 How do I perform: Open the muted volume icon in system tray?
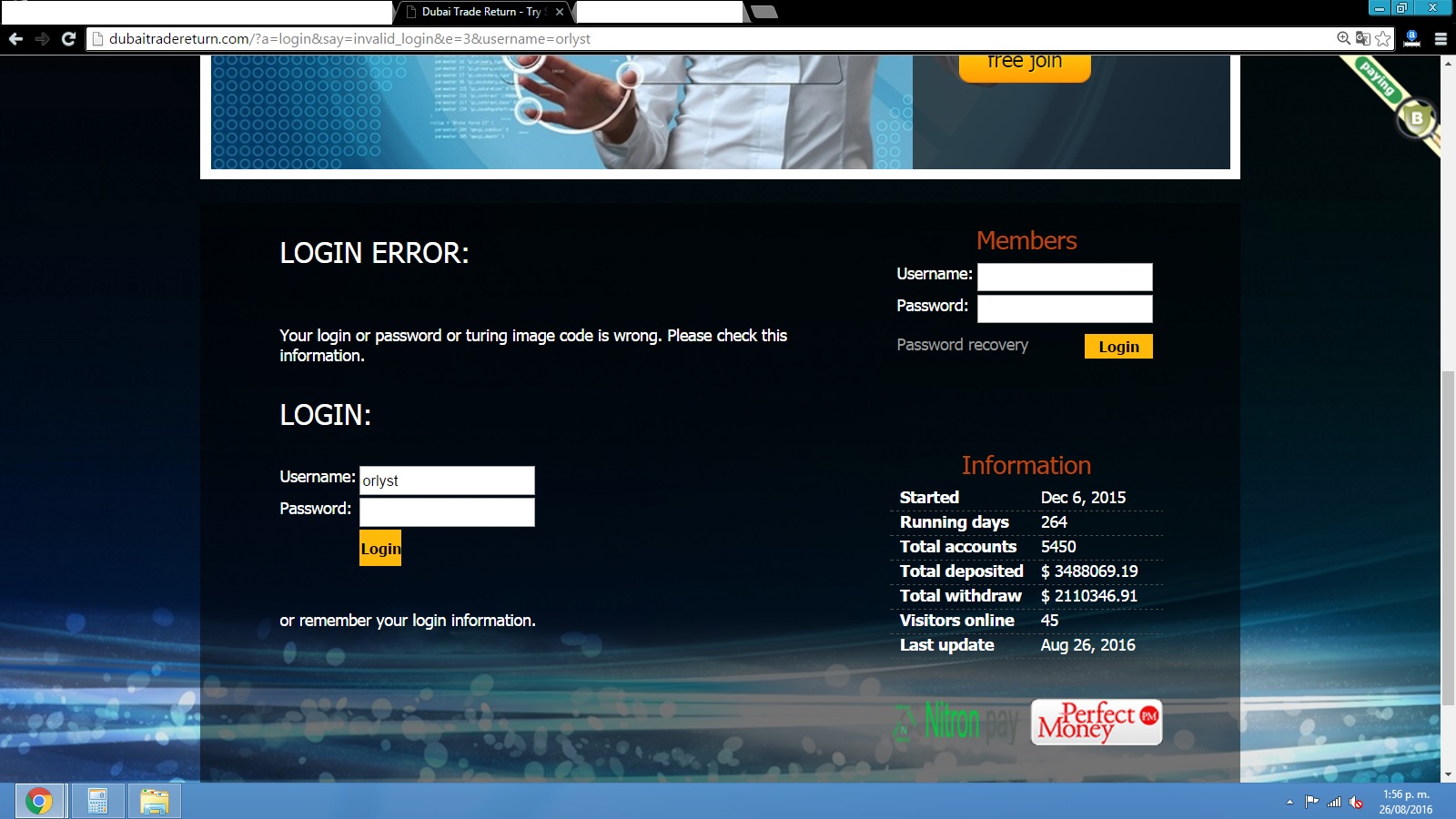click(1356, 802)
